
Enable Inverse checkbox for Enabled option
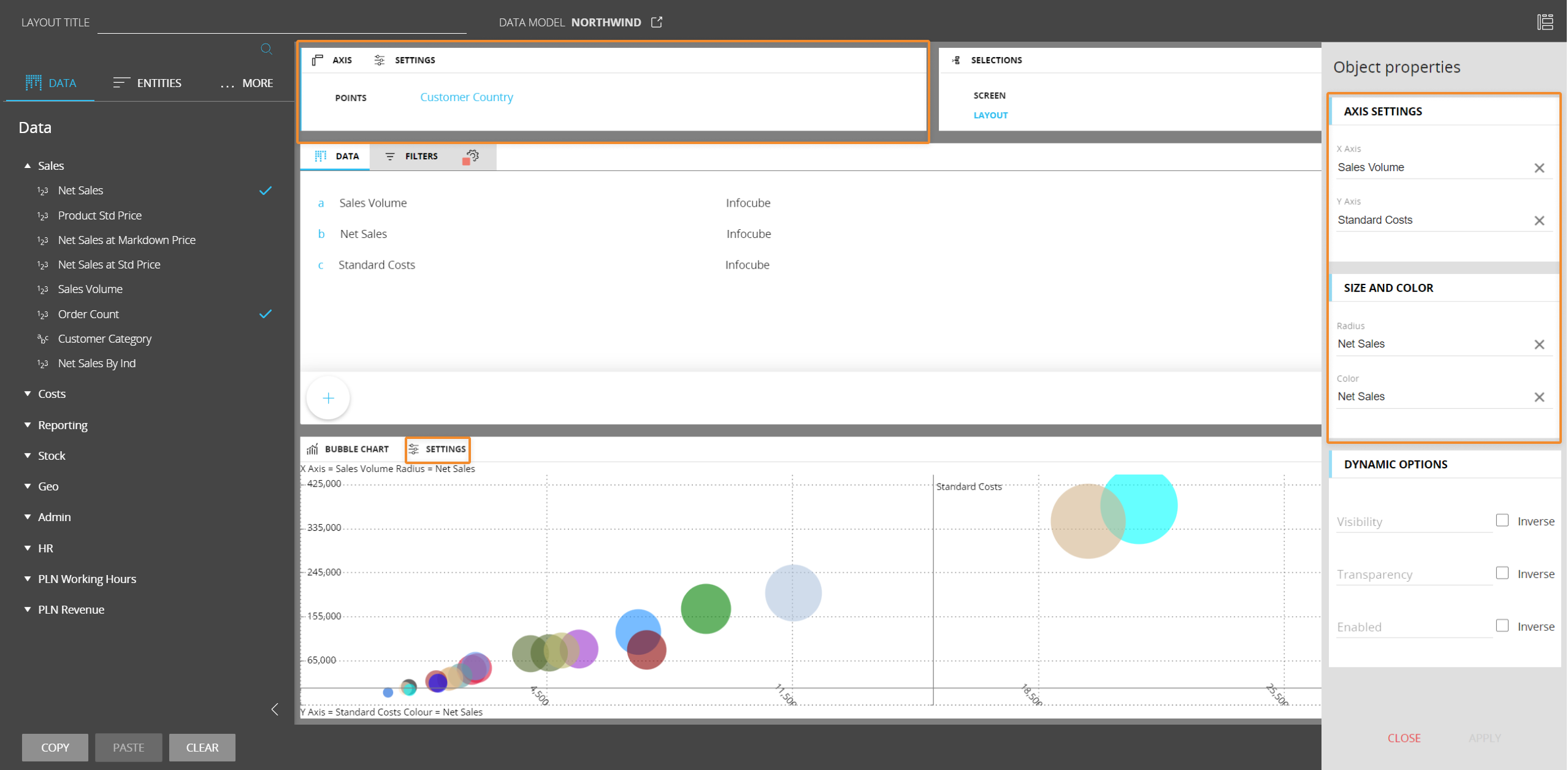point(1502,626)
